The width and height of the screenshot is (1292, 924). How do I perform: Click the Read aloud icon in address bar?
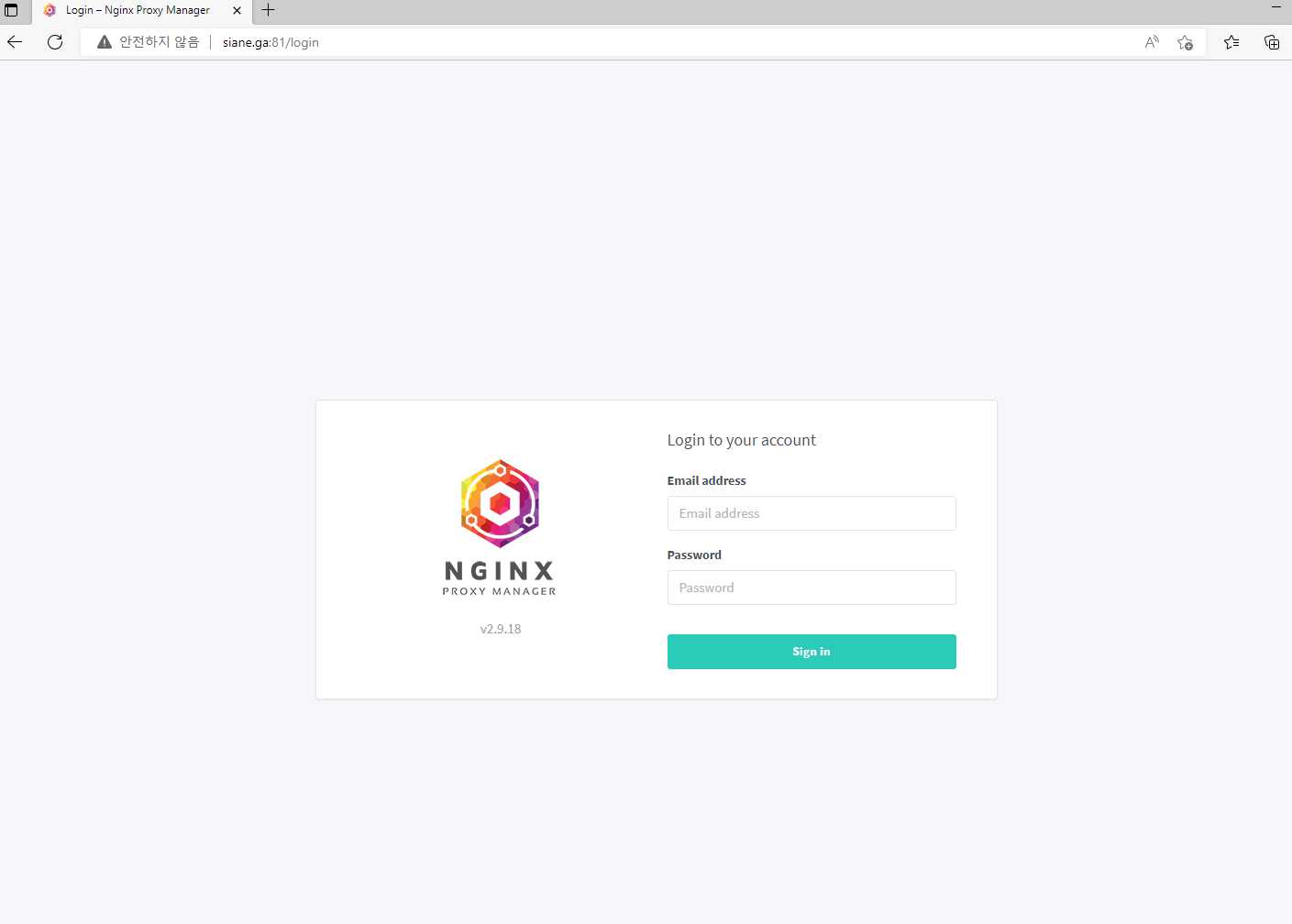click(1152, 42)
